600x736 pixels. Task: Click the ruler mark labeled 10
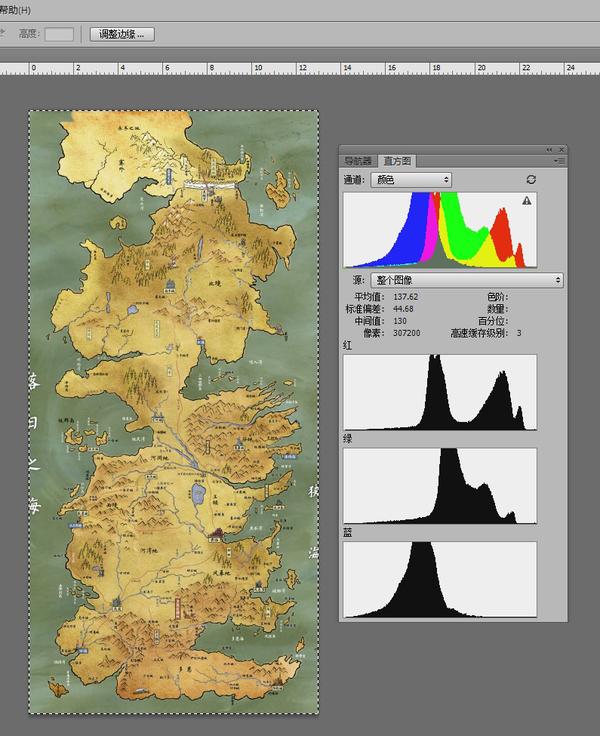tap(258, 68)
